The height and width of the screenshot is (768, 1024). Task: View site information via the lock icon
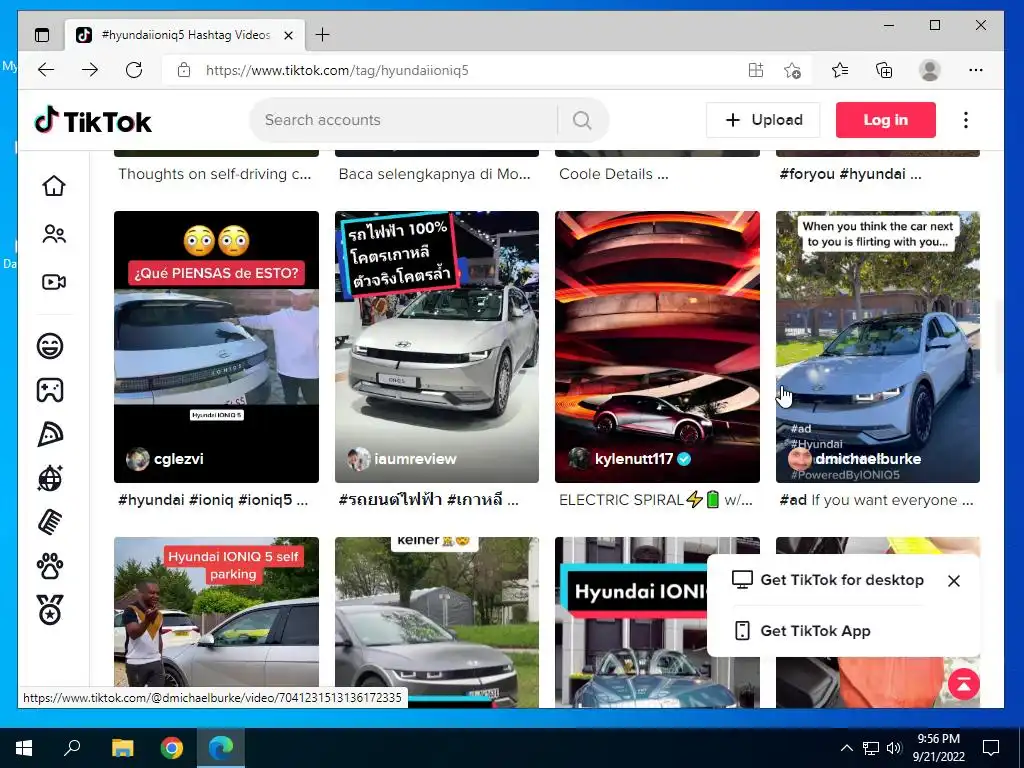(x=184, y=70)
